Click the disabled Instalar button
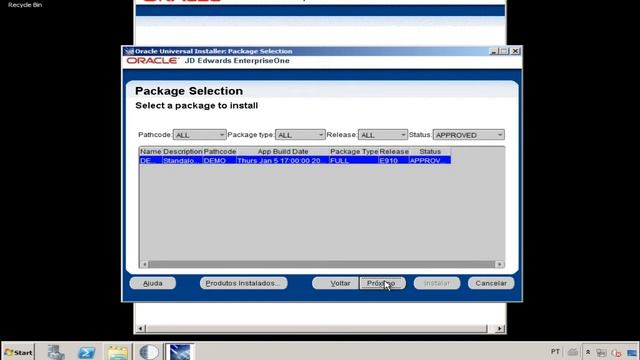Screen dimensions: 640x360 (x=437, y=283)
